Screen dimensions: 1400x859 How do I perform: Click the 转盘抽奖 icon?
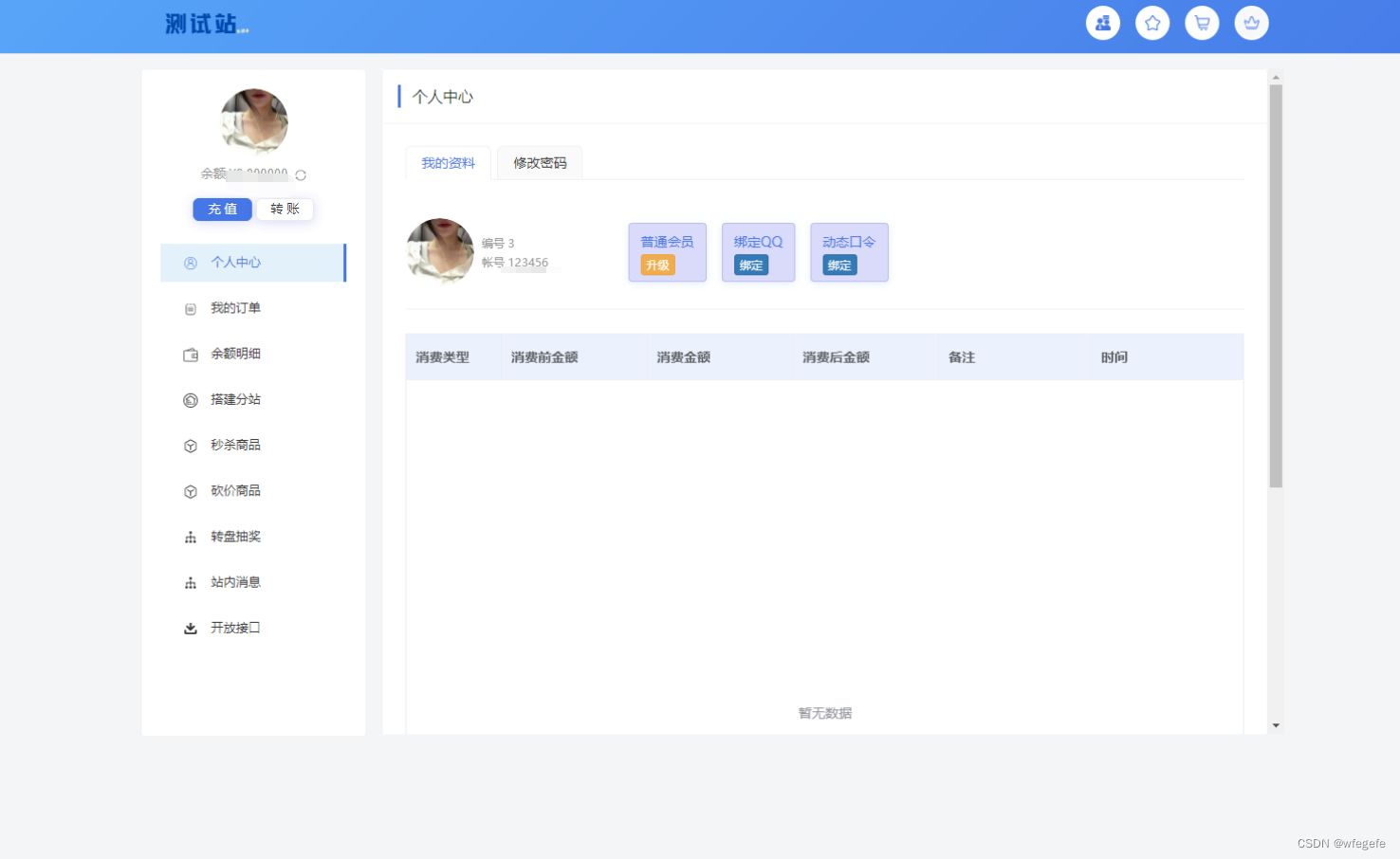pos(190,536)
